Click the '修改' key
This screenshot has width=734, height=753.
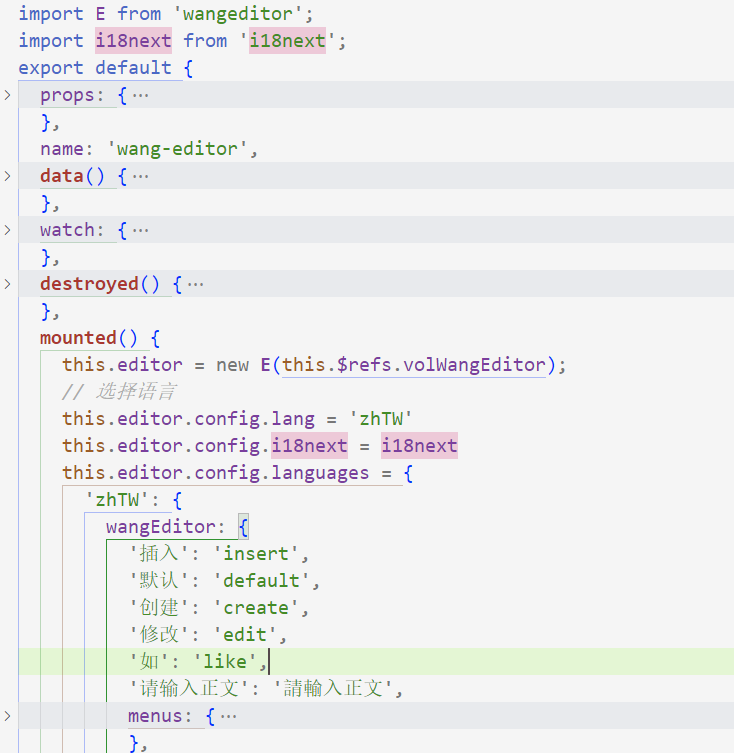coord(159,635)
